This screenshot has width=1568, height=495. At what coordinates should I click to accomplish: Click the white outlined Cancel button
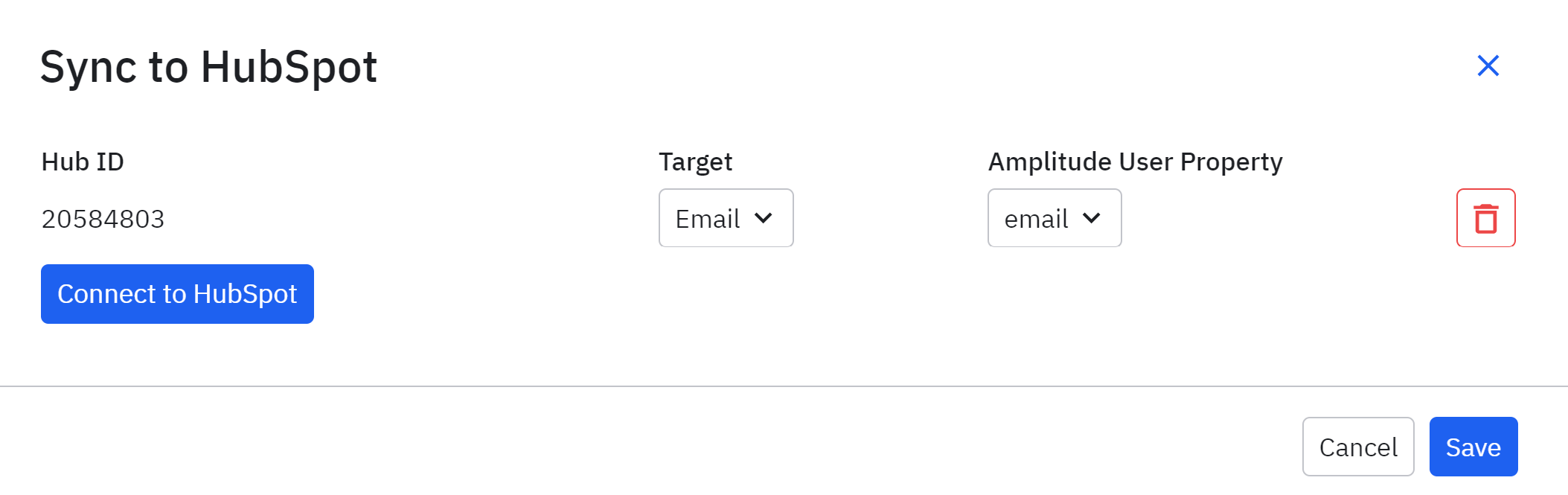coord(1357,447)
